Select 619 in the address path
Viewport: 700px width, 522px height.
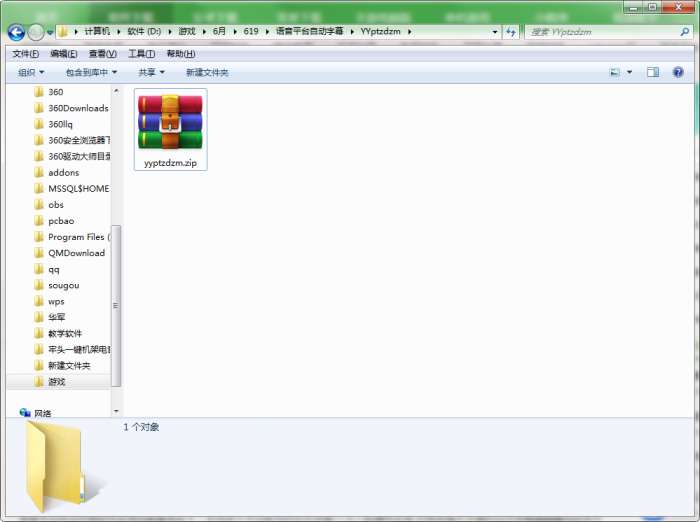point(251,31)
